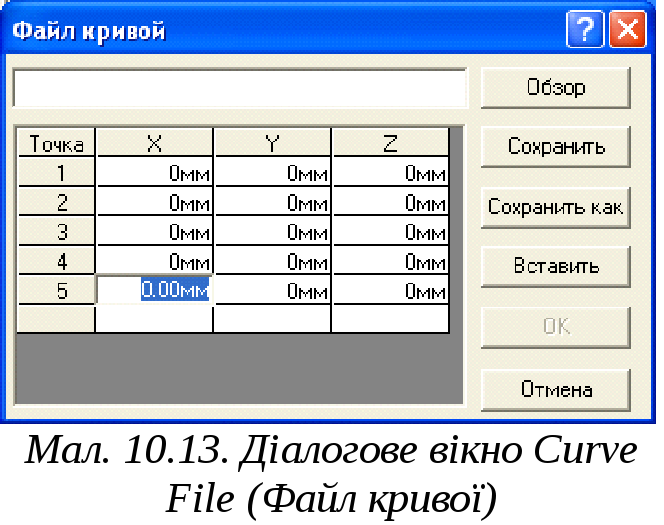Edit Z value of point 2
664x525 pixels.
pos(390,202)
